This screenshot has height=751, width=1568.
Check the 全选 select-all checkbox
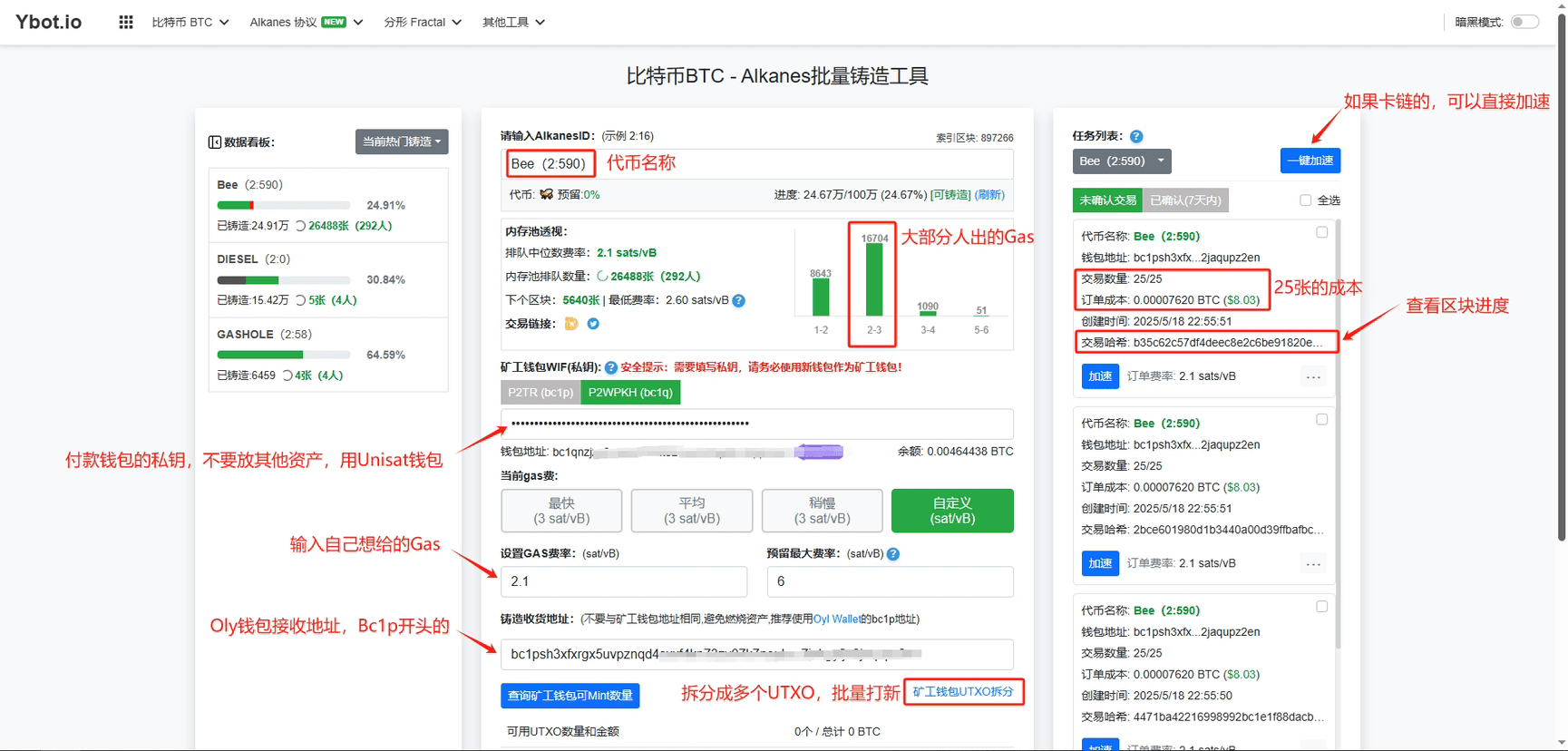pyautogui.click(x=1305, y=200)
